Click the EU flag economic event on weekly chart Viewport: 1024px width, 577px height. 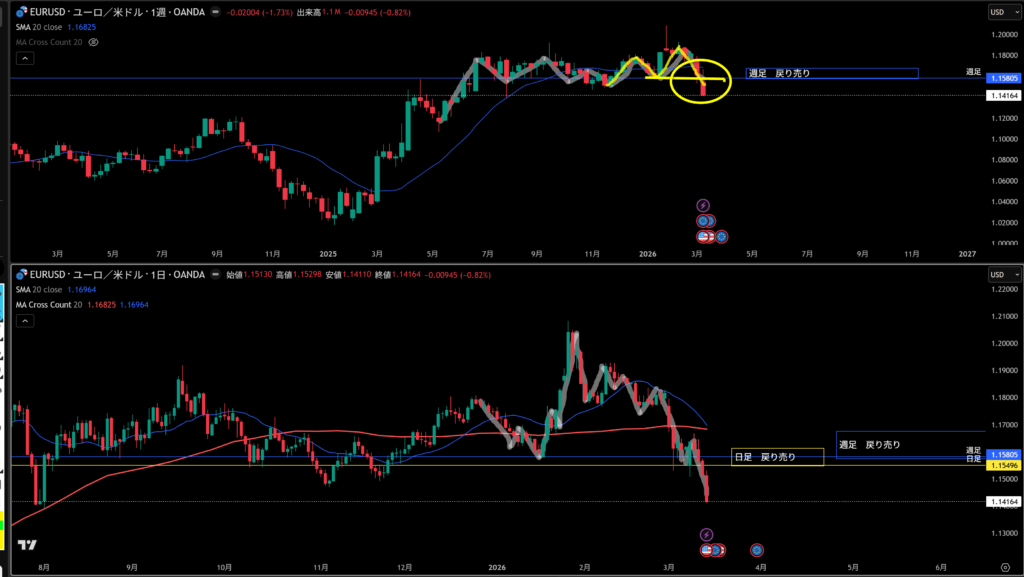(704, 221)
